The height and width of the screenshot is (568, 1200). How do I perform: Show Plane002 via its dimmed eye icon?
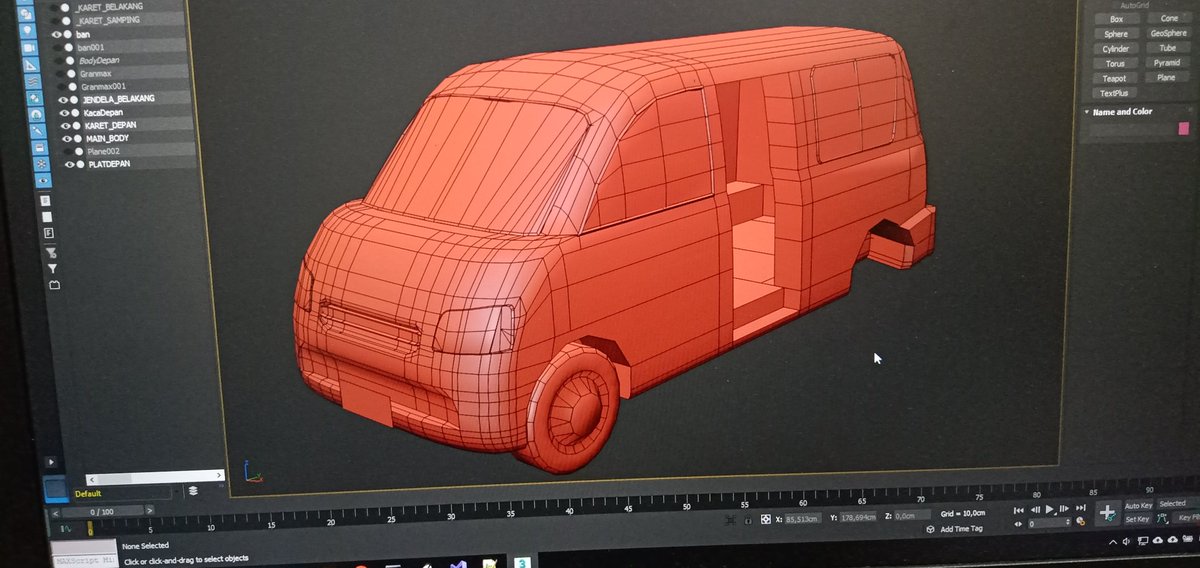coord(68,151)
